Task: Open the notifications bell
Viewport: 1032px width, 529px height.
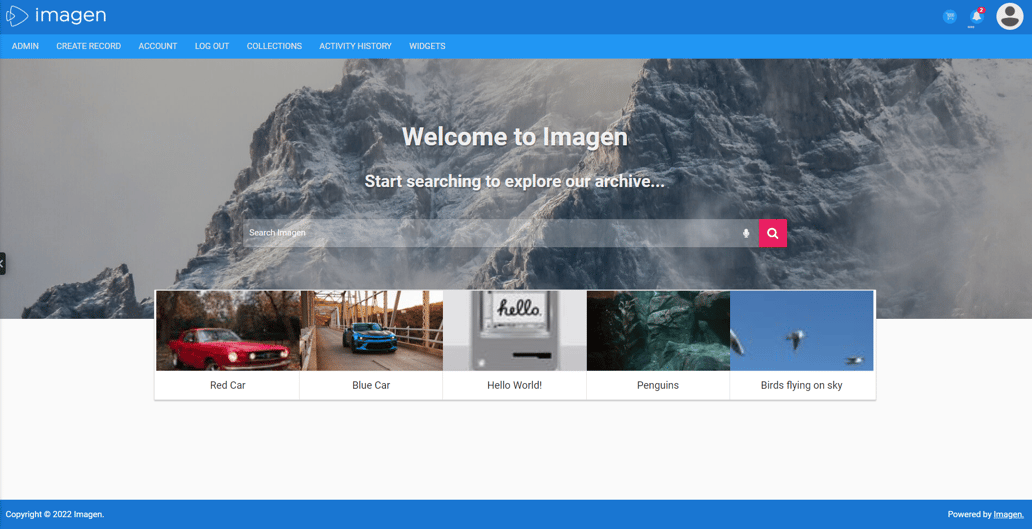Action: tap(977, 16)
